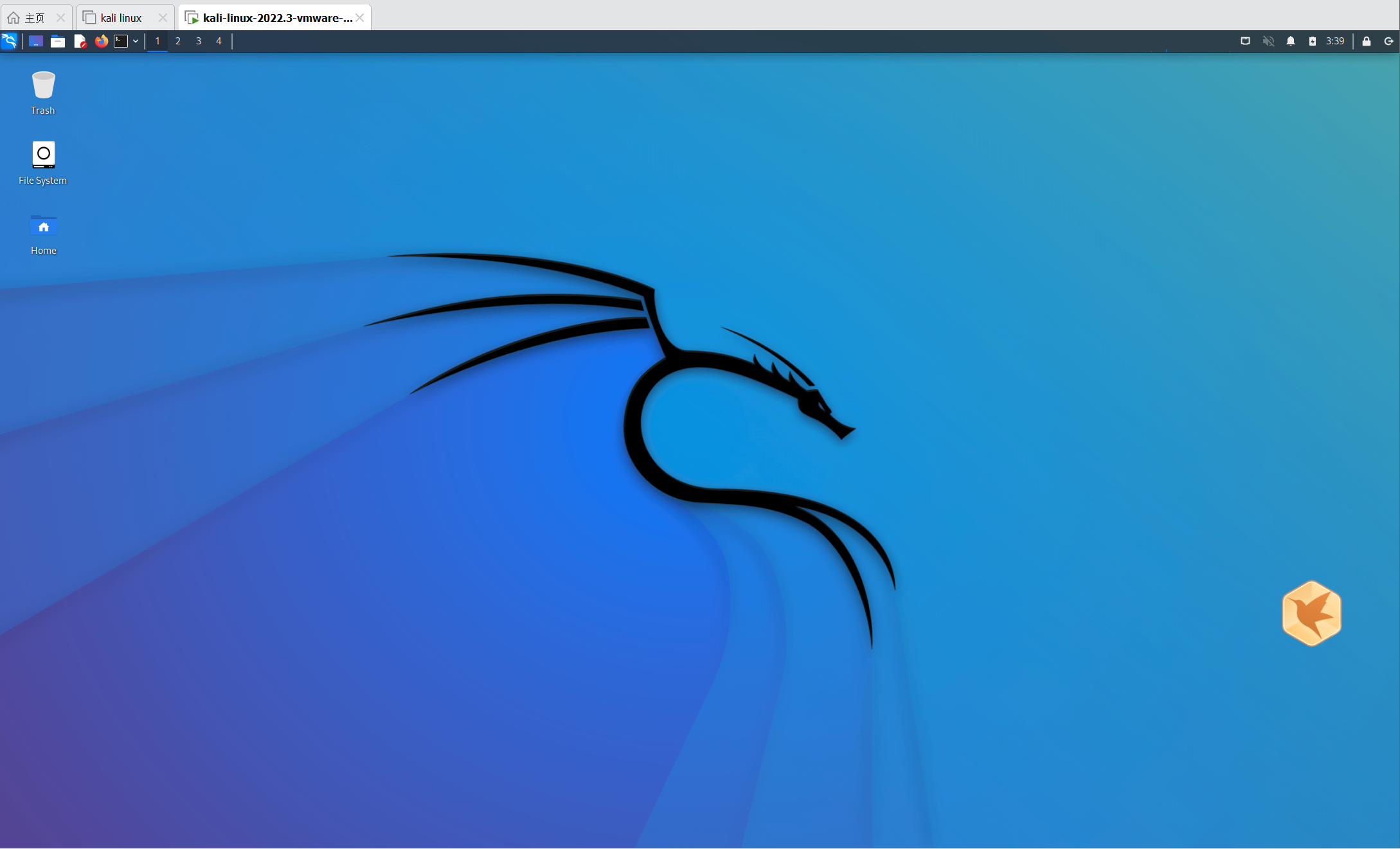Screen dimensions: 1400x849
Task: Close the kali-linux-2022.3-vmware tab
Action: 360,17
